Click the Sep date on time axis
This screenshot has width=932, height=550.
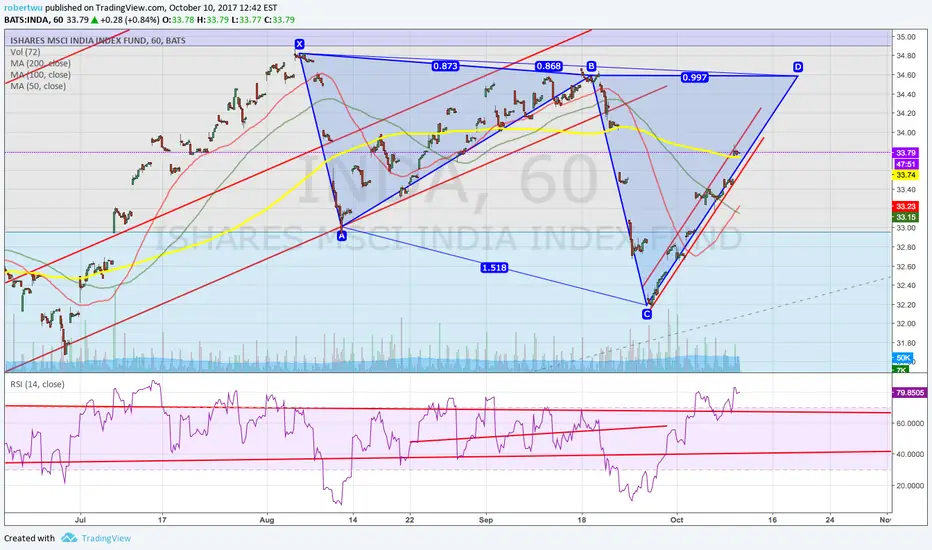point(486,520)
